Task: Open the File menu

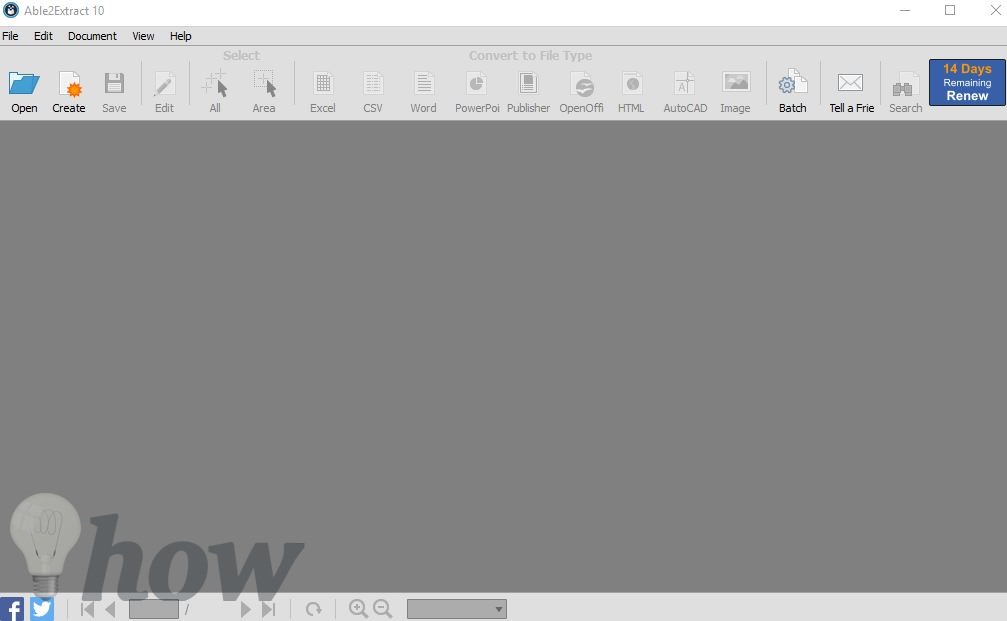Action: [x=10, y=36]
